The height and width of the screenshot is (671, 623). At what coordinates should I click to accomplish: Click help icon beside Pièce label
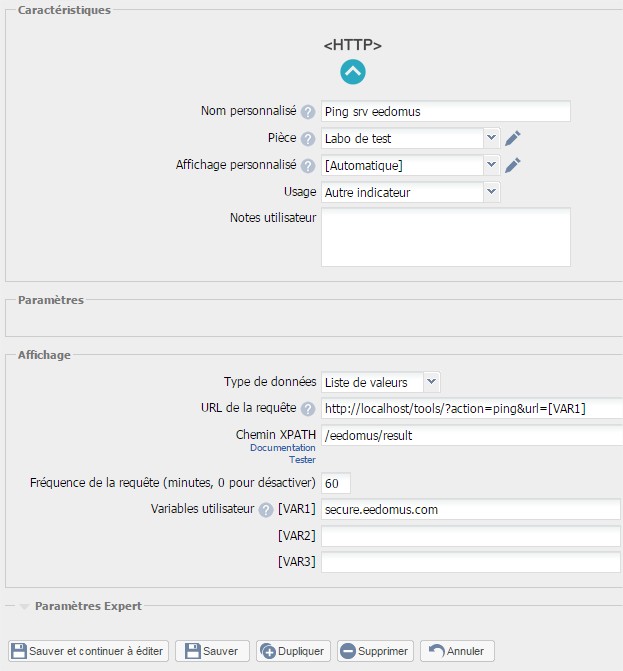308,139
